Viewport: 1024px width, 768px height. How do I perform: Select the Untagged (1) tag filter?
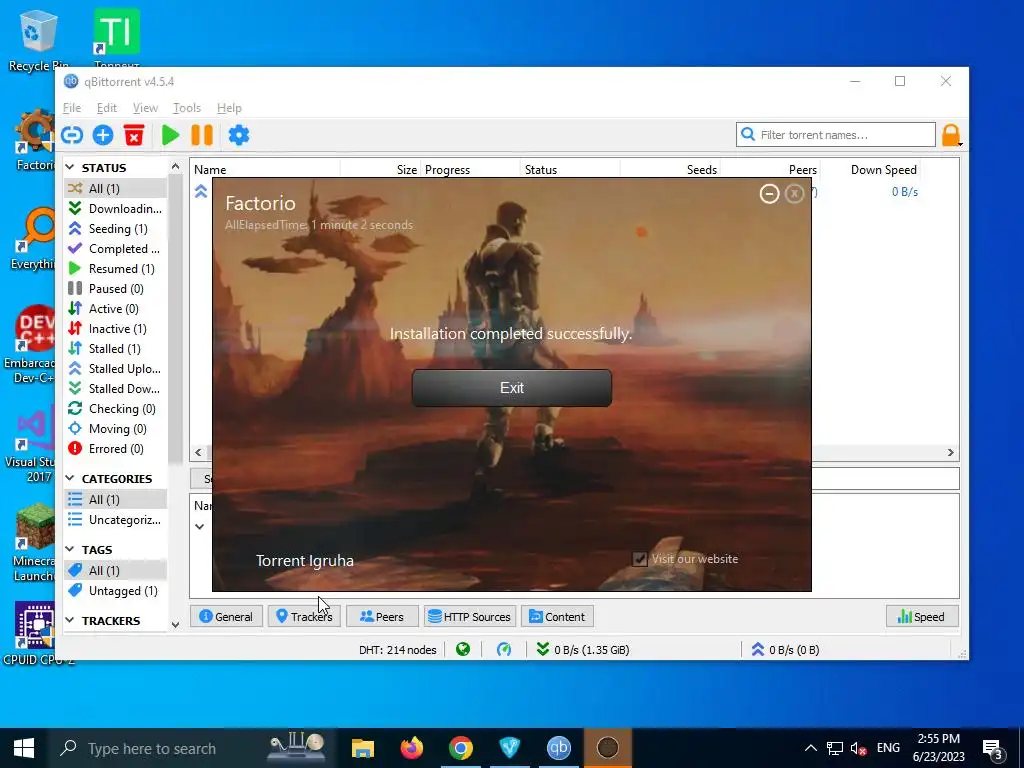click(116, 590)
